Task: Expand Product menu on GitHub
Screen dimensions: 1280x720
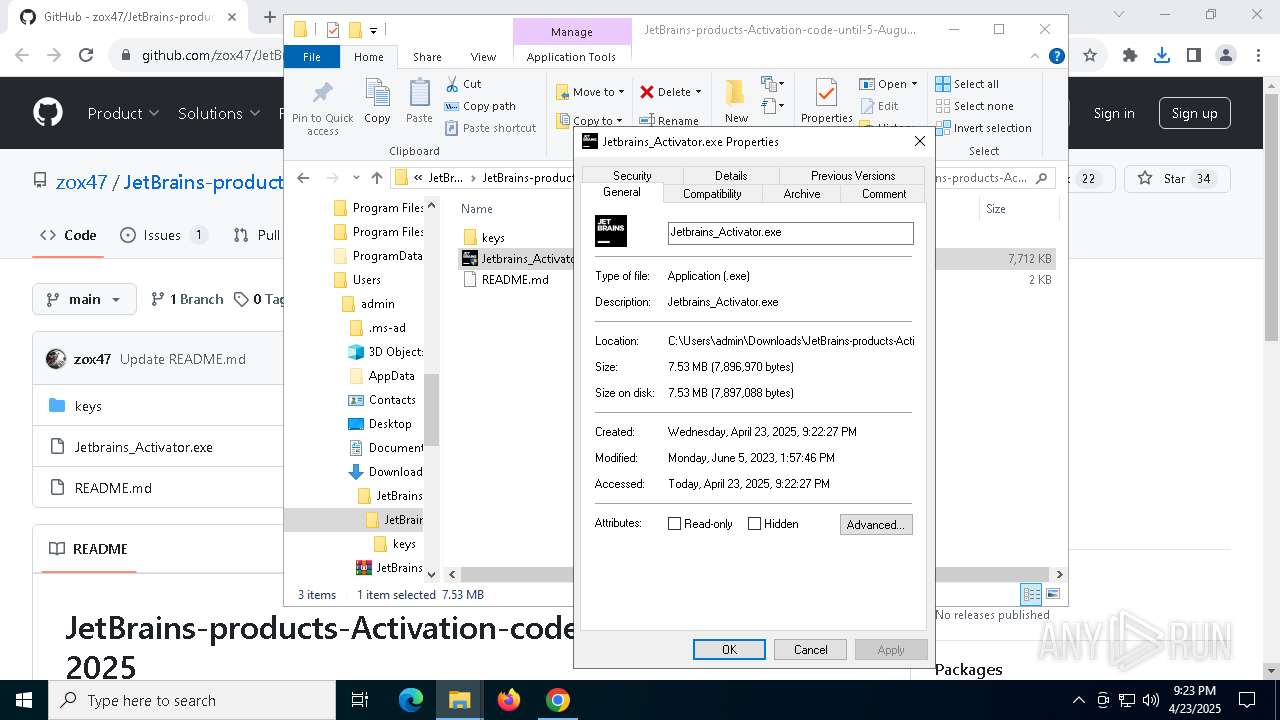Action: 123,113
